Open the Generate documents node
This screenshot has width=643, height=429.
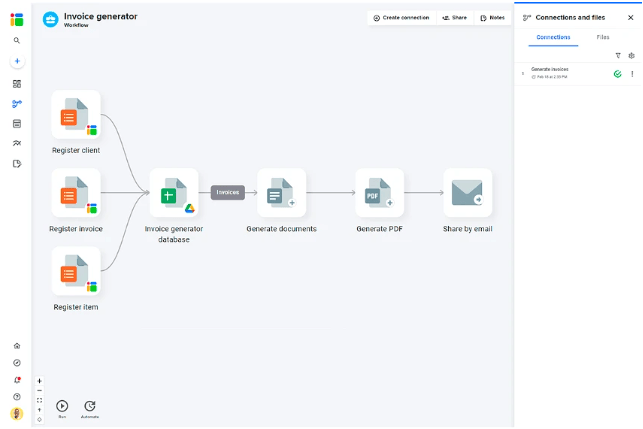coord(281,193)
